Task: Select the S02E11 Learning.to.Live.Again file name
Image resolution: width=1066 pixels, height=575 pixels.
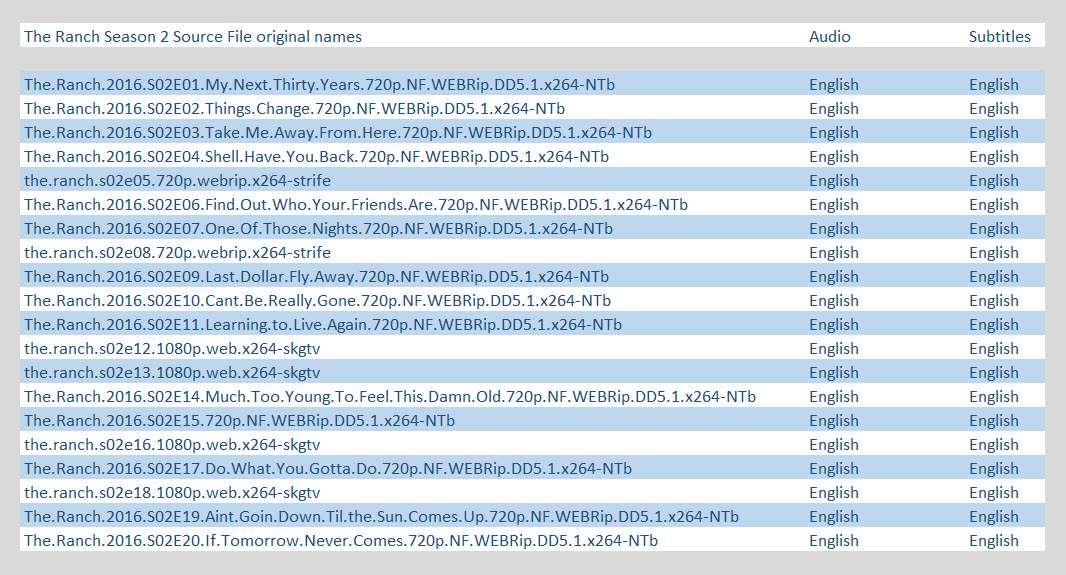Action: point(323,325)
